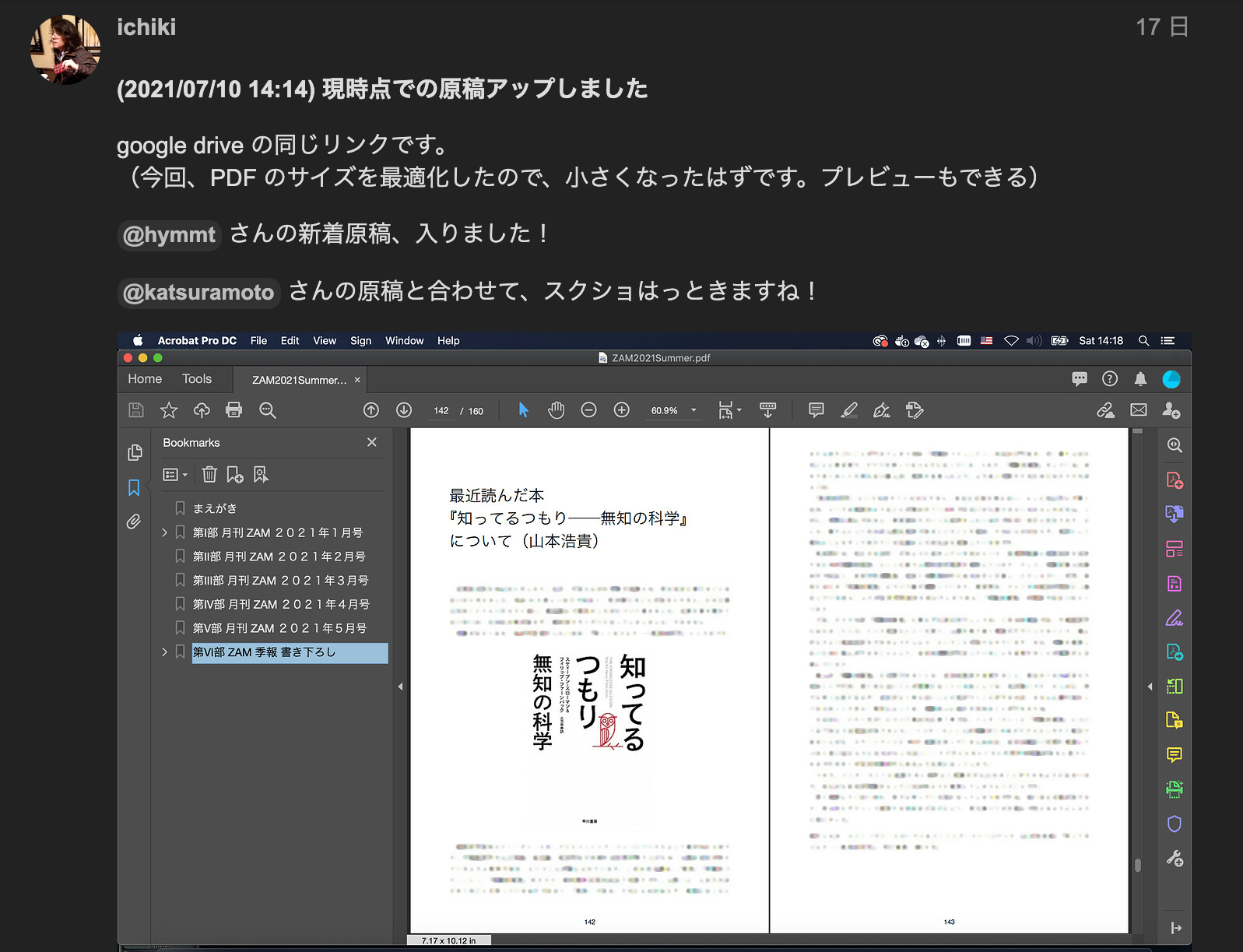Open notifications bell icon
Viewport: 1243px width, 952px height.
1140,379
